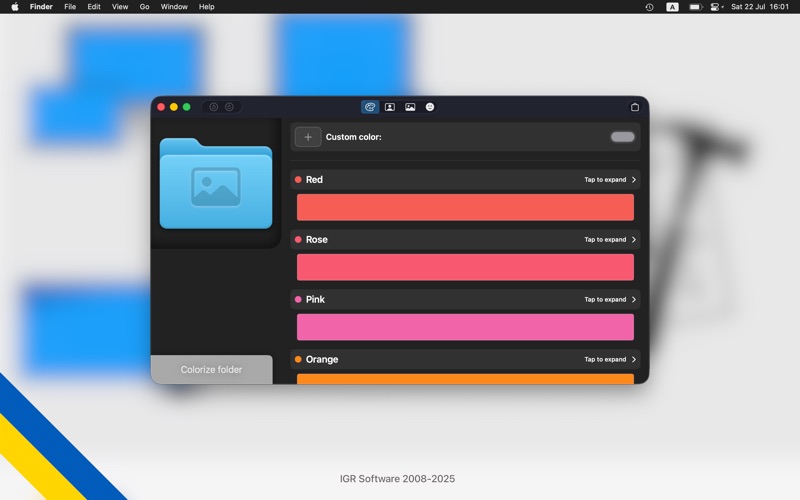Click the undo arrow in the title bar
Viewport: 800px width, 500px height.
pos(214,107)
